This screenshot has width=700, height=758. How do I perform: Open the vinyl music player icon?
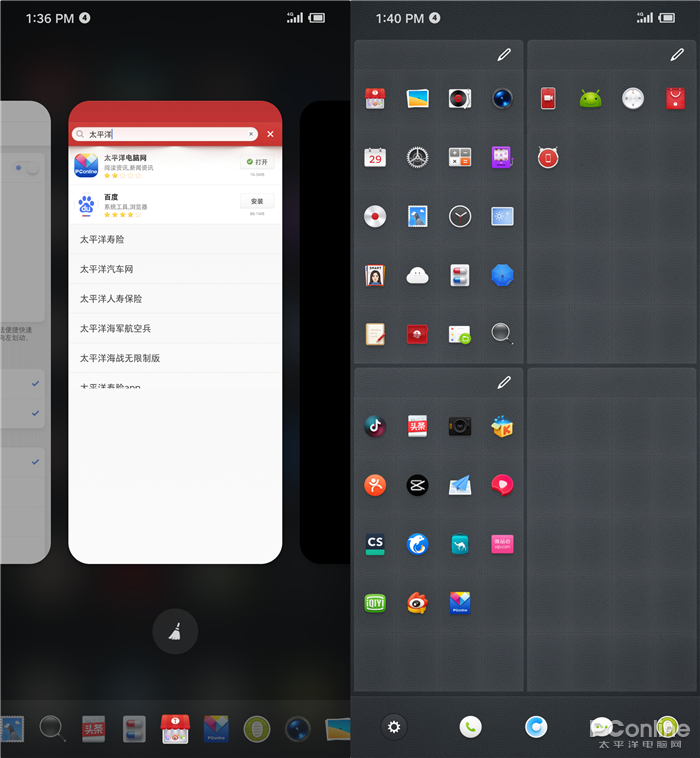460,99
